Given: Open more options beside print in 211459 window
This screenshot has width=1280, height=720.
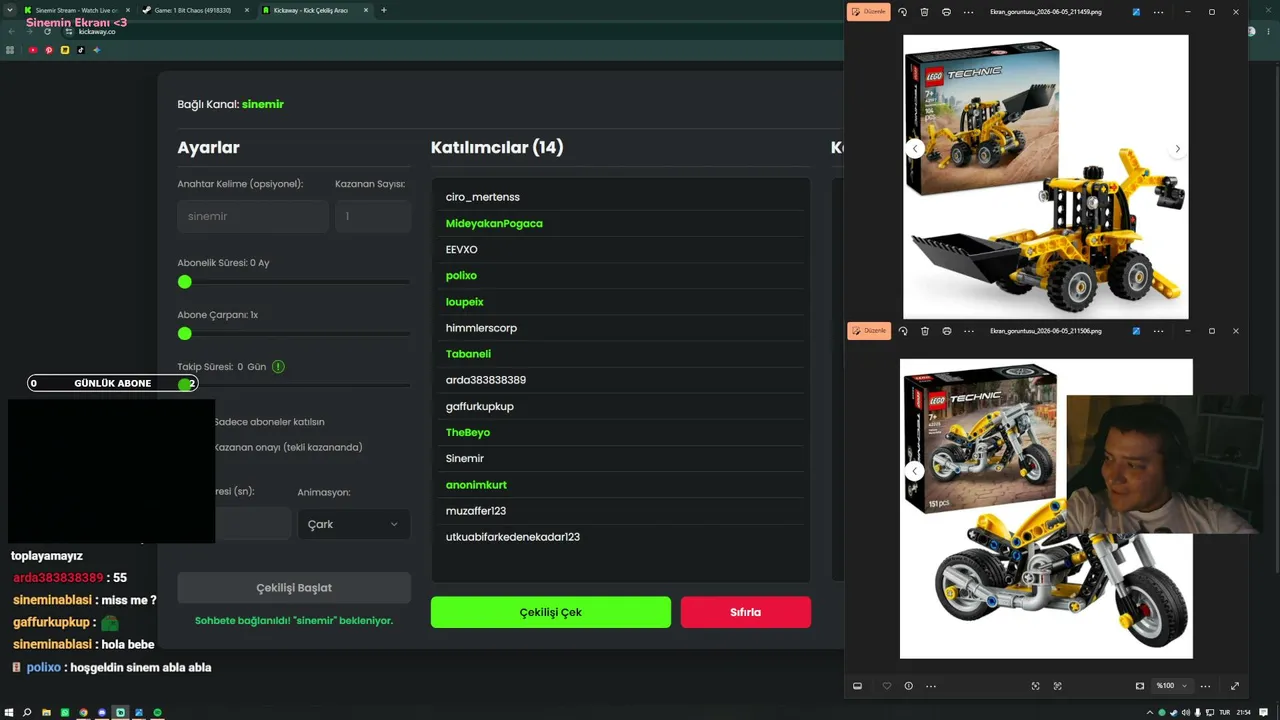Looking at the screenshot, I should point(968,12).
